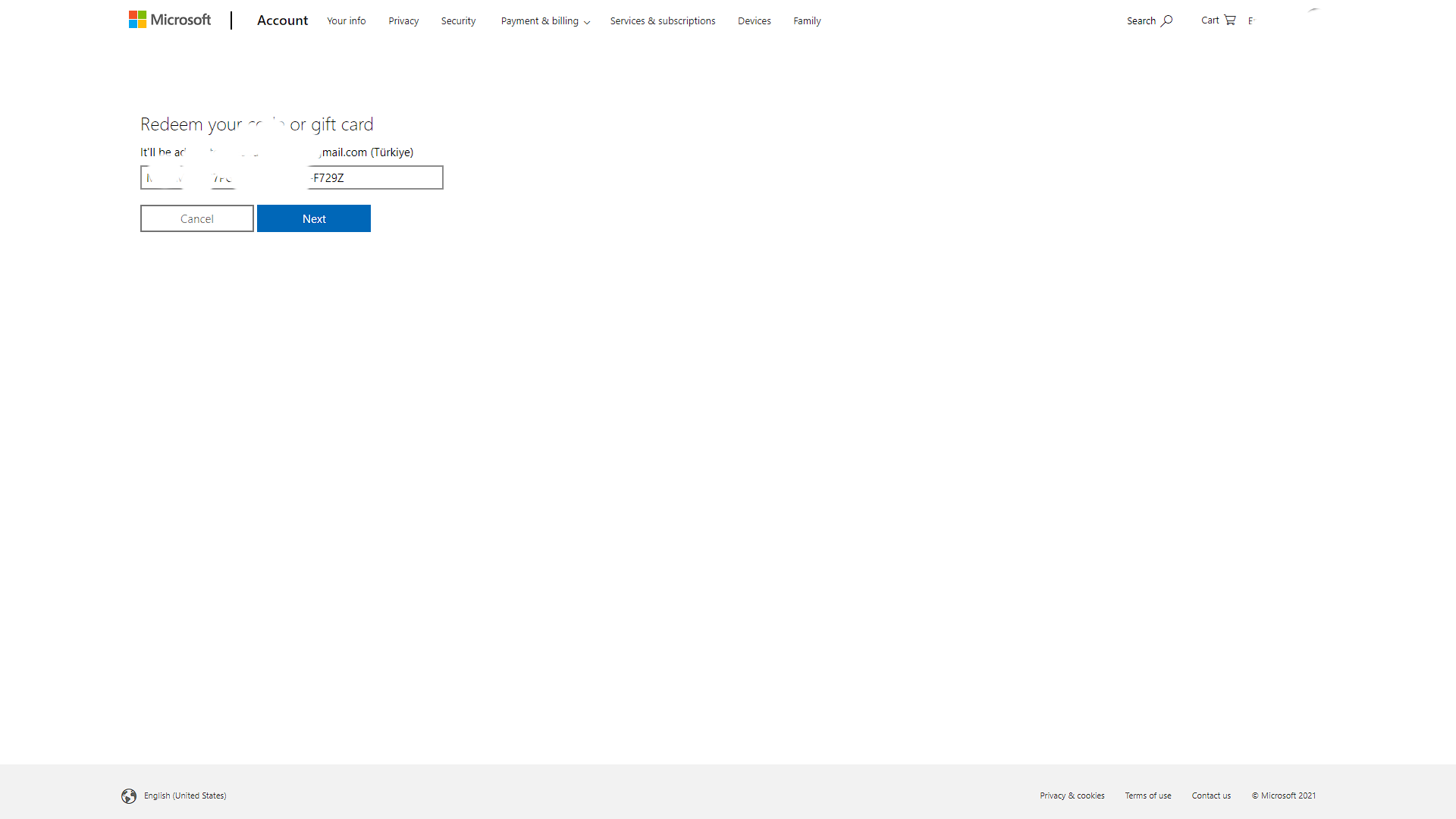Open the Search magnifier icon
Screen dimensions: 1456x819
point(1166,20)
